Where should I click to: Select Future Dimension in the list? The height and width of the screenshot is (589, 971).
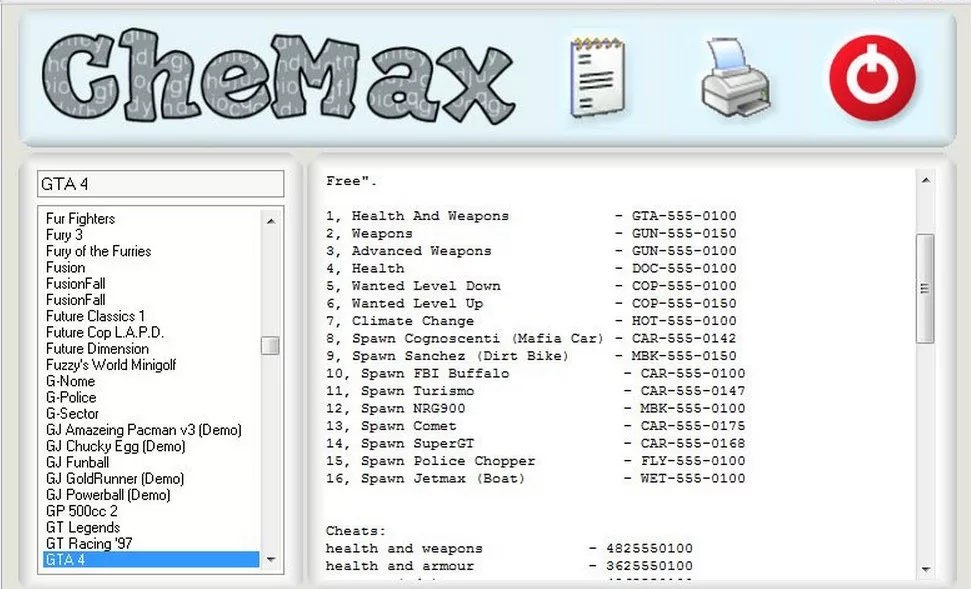[x=97, y=349]
